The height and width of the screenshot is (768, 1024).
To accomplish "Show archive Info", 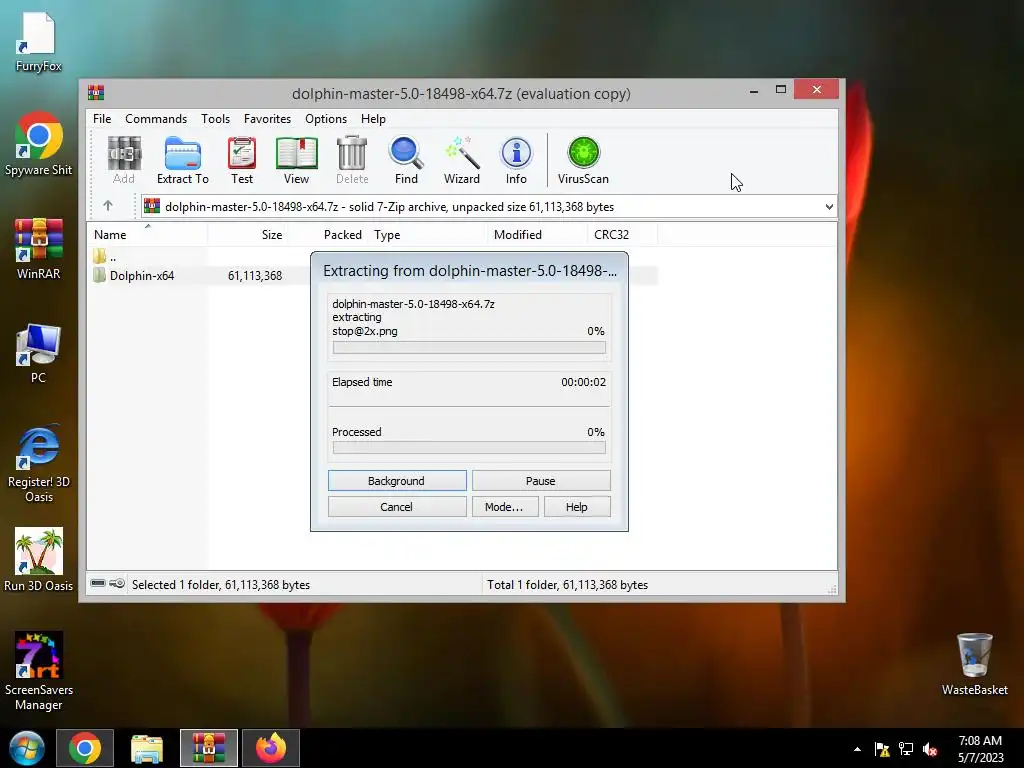I will coord(516,160).
